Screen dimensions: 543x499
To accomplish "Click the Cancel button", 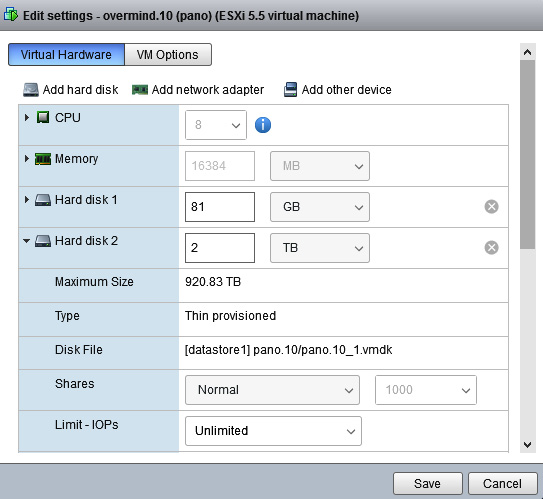I will (502, 483).
